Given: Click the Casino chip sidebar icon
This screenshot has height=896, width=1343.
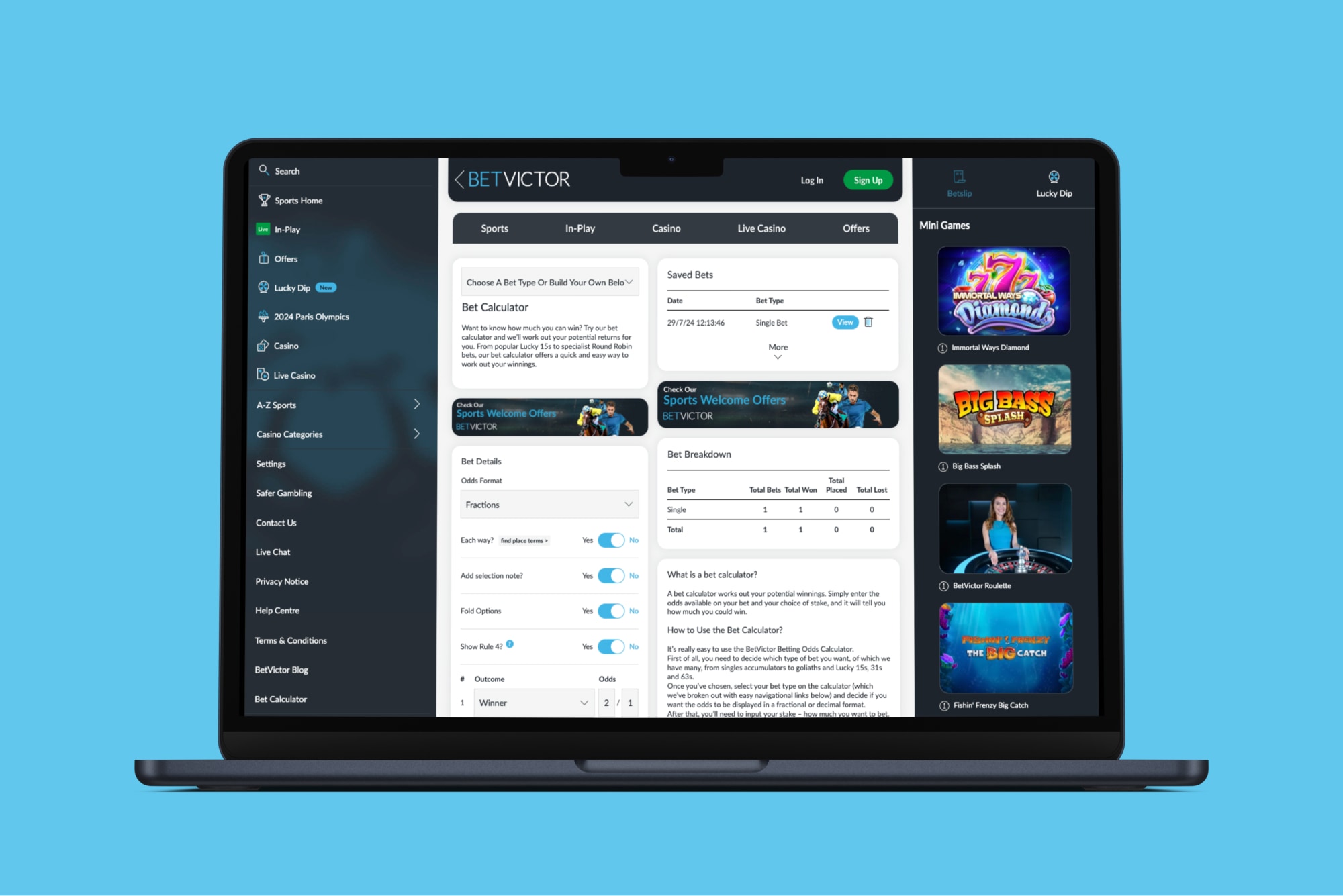Looking at the screenshot, I should [x=262, y=346].
